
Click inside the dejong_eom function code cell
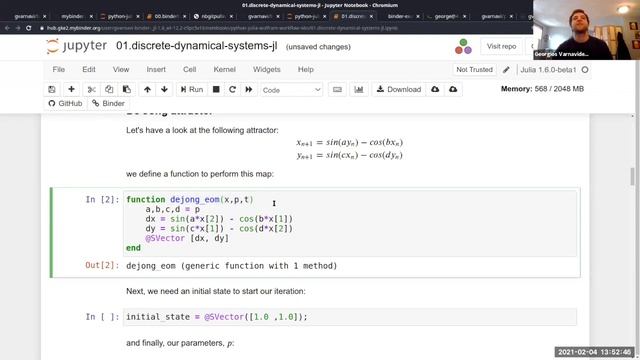point(350,224)
